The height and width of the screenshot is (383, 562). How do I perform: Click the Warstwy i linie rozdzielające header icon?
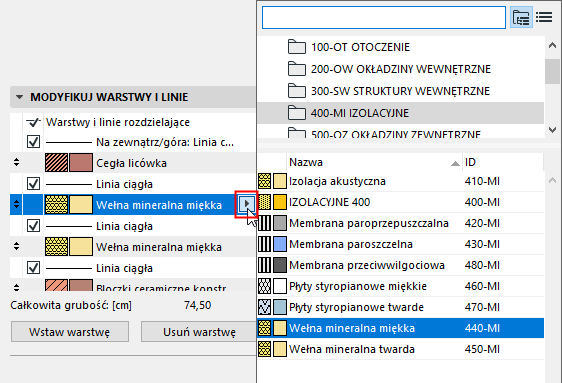coord(33,123)
